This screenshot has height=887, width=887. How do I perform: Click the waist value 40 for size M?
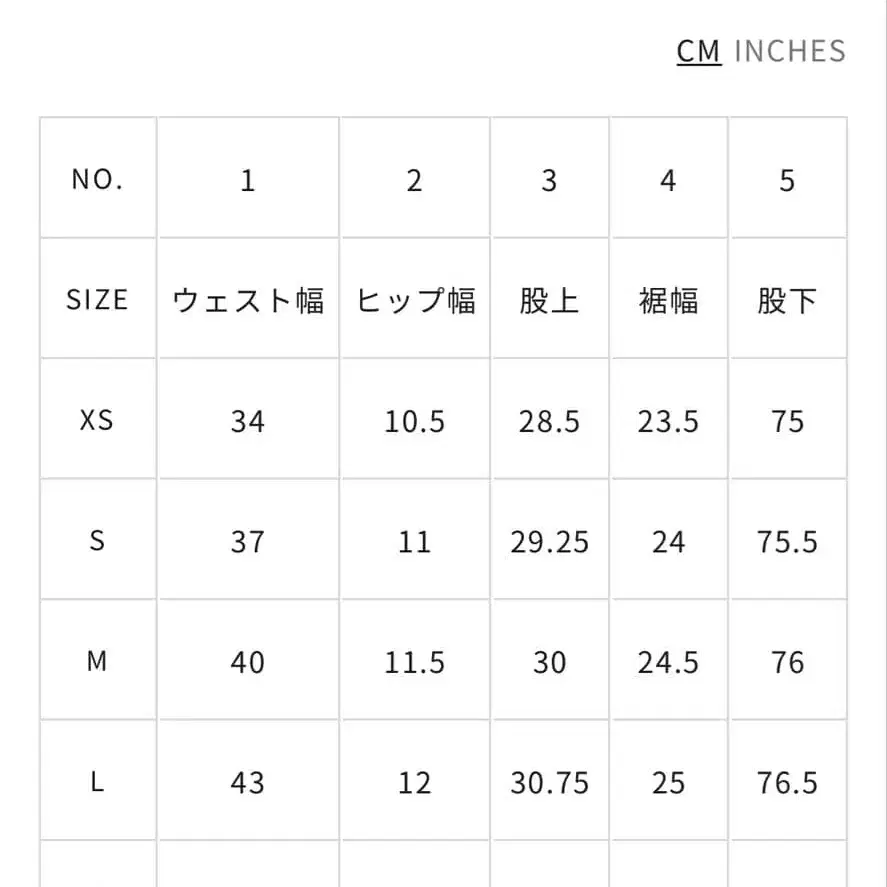[247, 662]
